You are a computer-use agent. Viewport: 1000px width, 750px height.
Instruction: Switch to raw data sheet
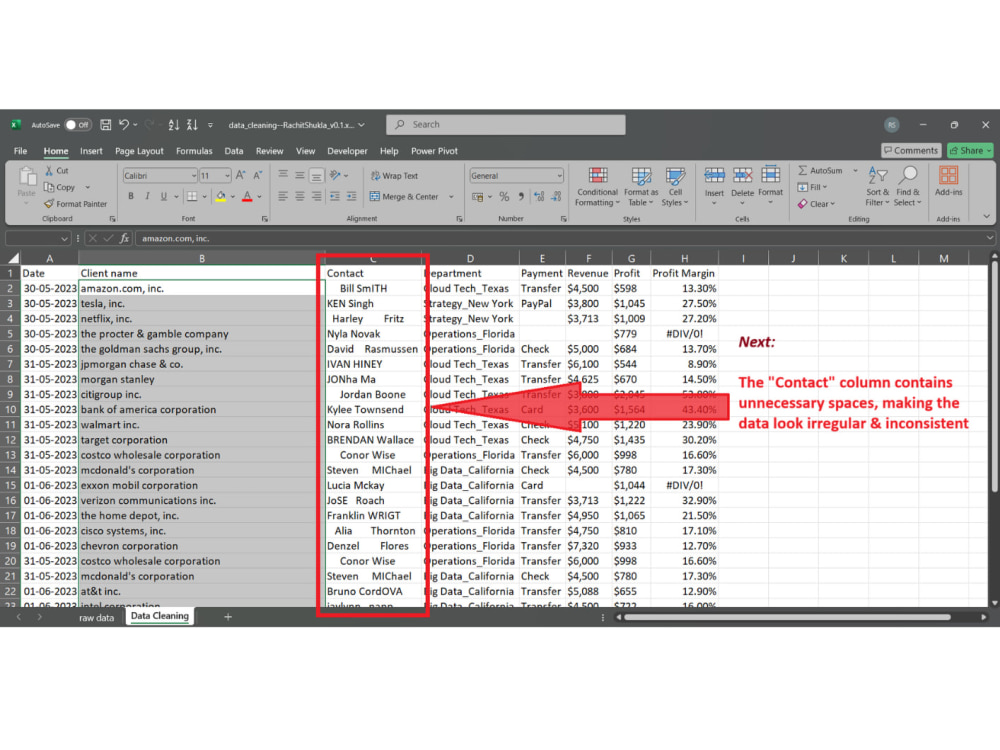[x=96, y=617]
